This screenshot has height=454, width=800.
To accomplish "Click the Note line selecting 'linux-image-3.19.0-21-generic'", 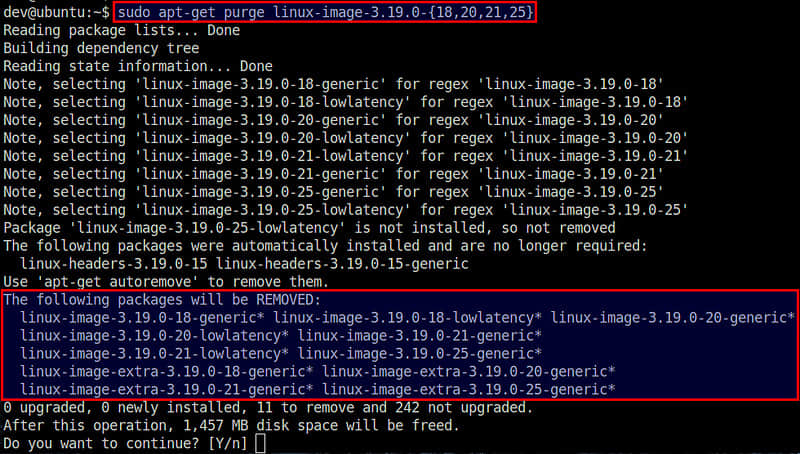I will point(333,174).
